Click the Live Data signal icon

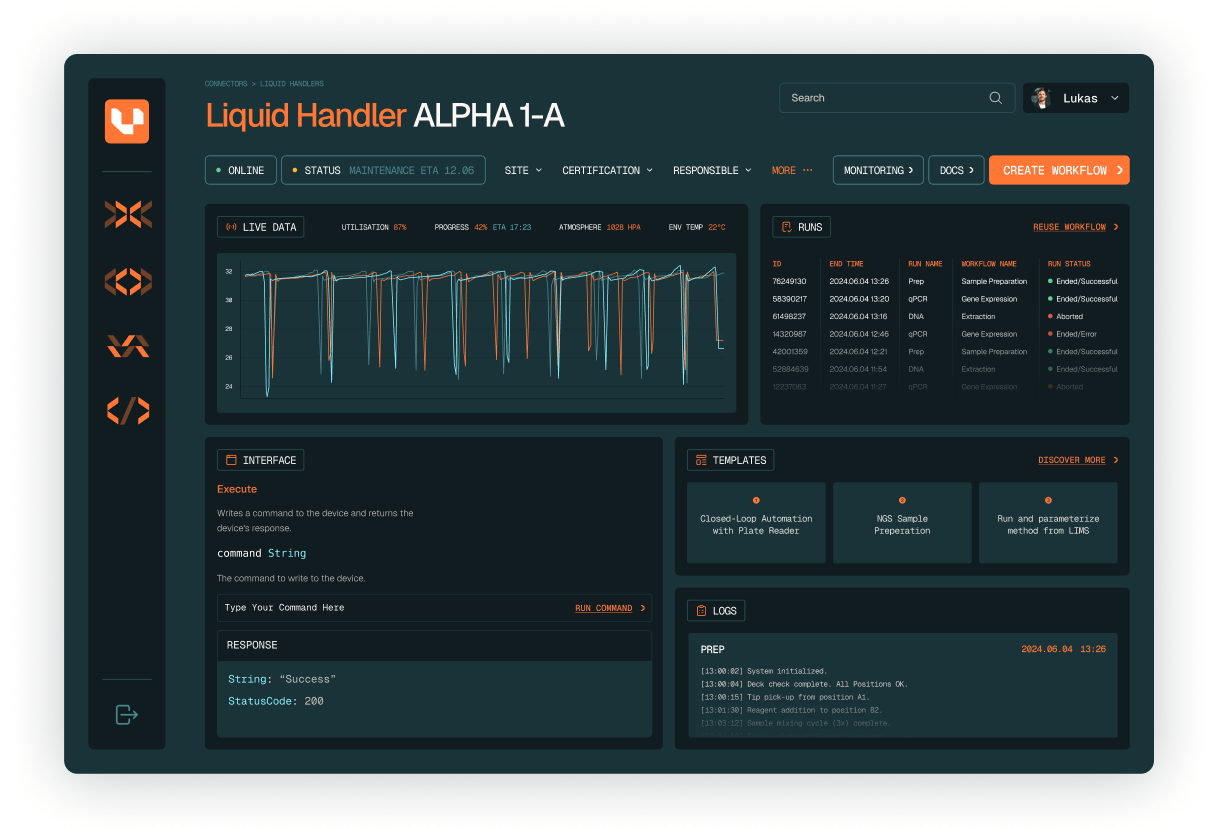pos(231,226)
